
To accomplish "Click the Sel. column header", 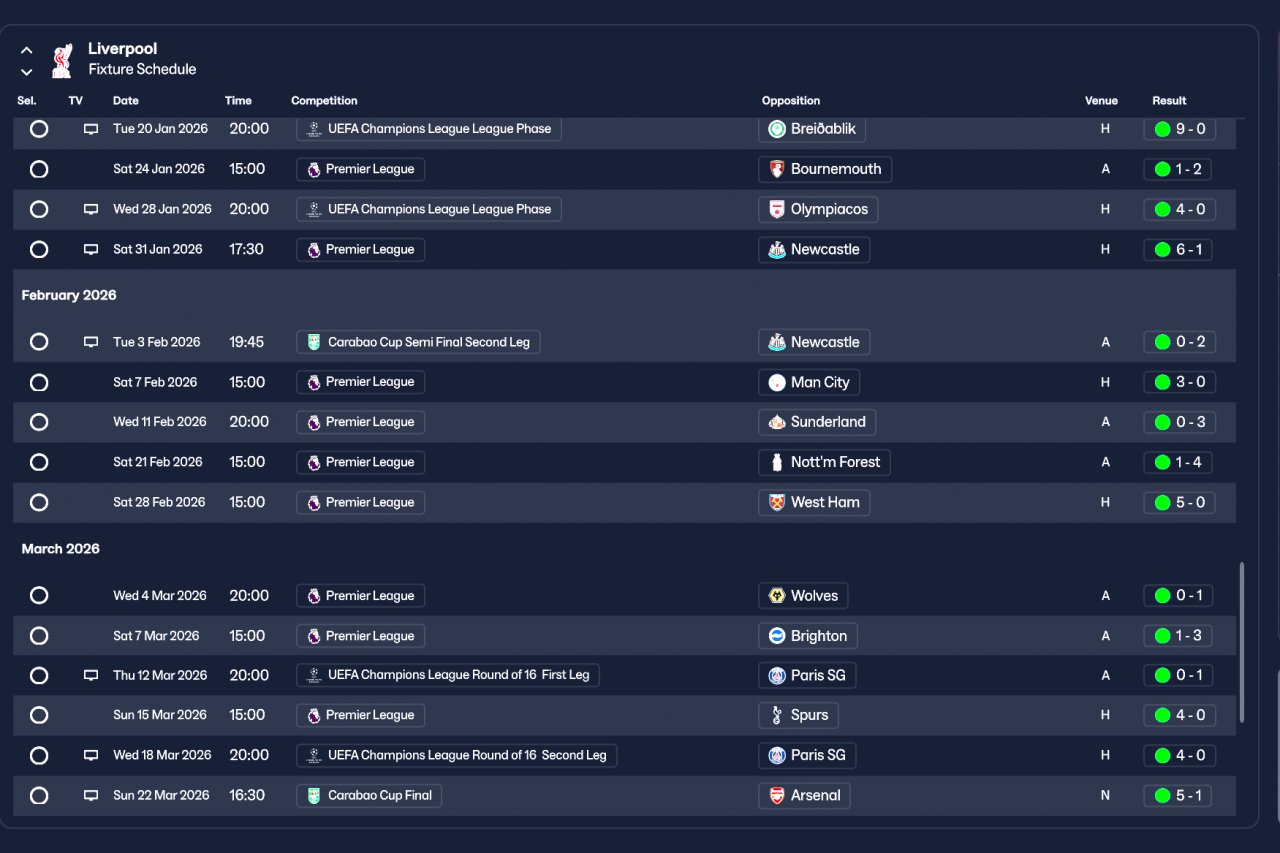I will [x=27, y=101].
